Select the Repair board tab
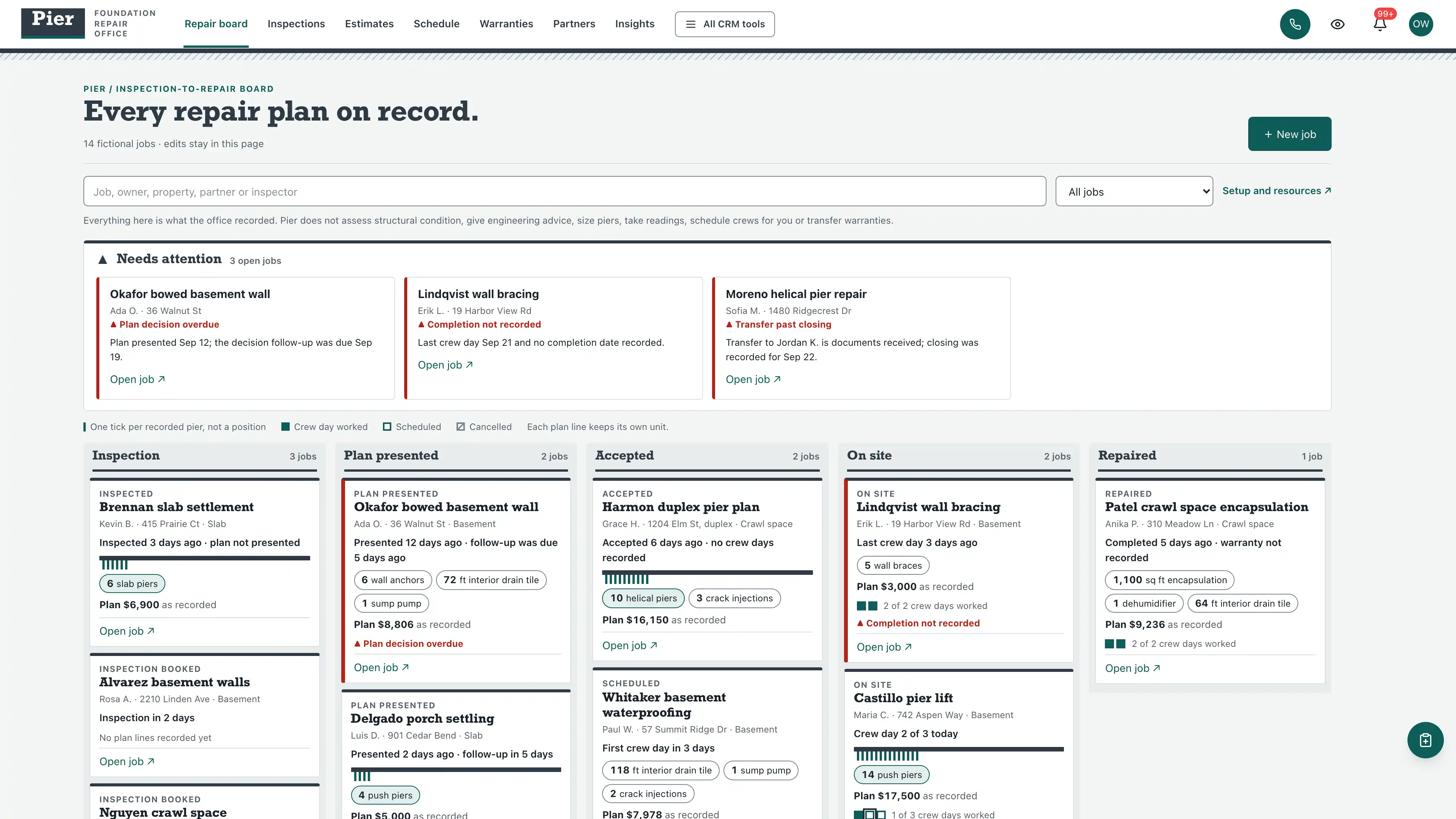Image resolution: width=1456 pixels, height=819 pixels. (x=216, y=24)
